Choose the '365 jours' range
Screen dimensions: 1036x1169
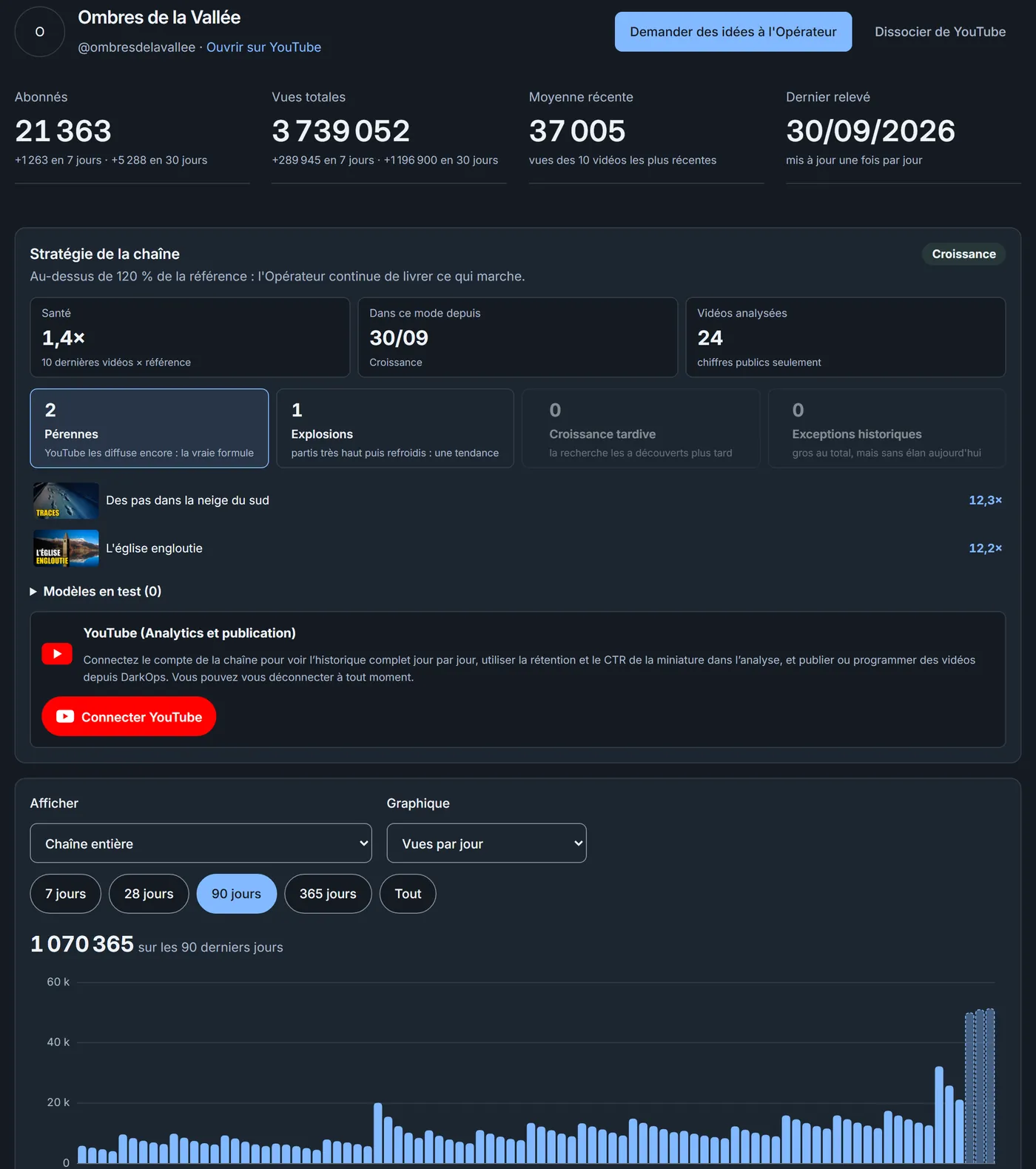(x=328, y=894)
